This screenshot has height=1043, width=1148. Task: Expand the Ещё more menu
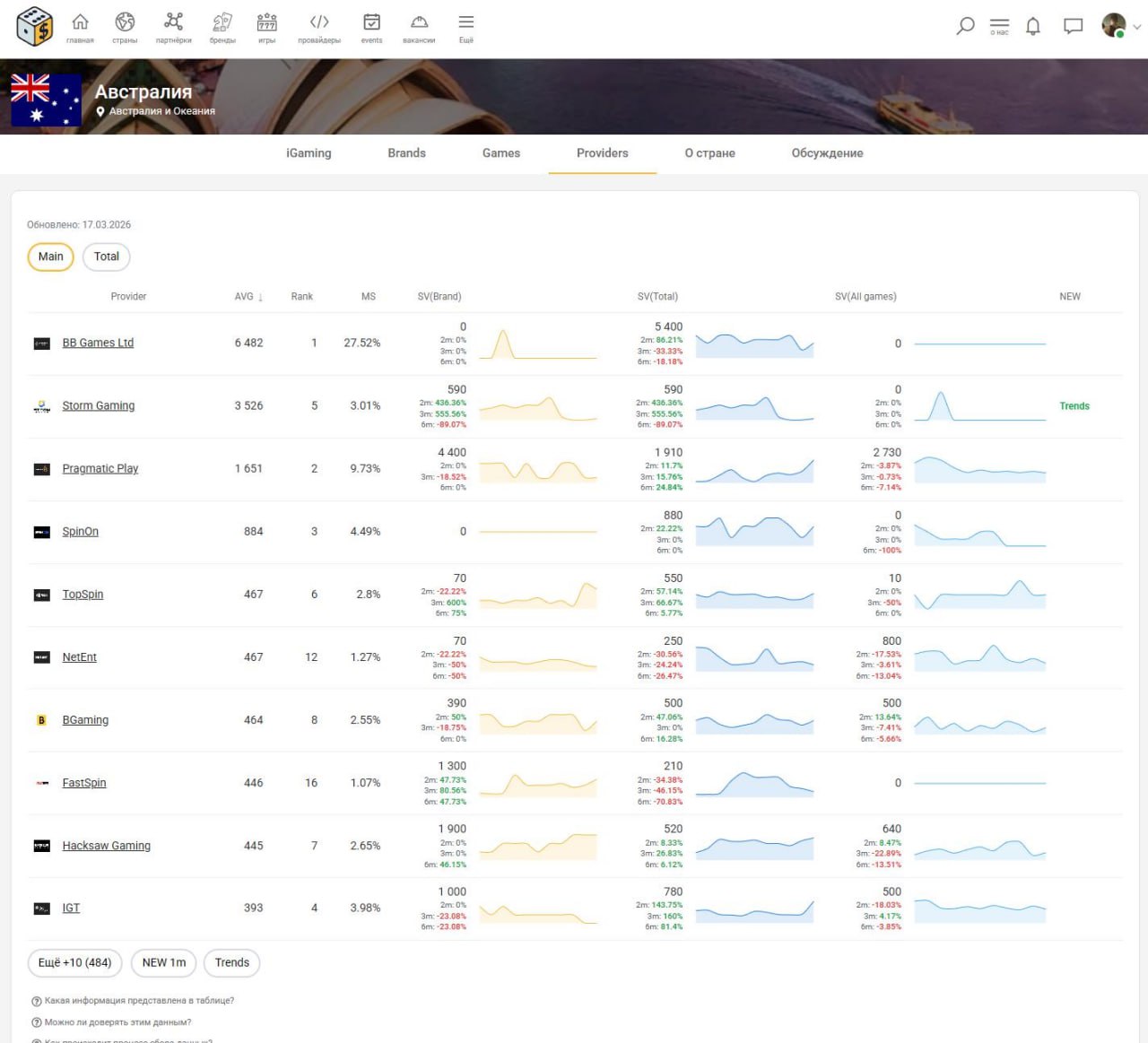point(465,27)
